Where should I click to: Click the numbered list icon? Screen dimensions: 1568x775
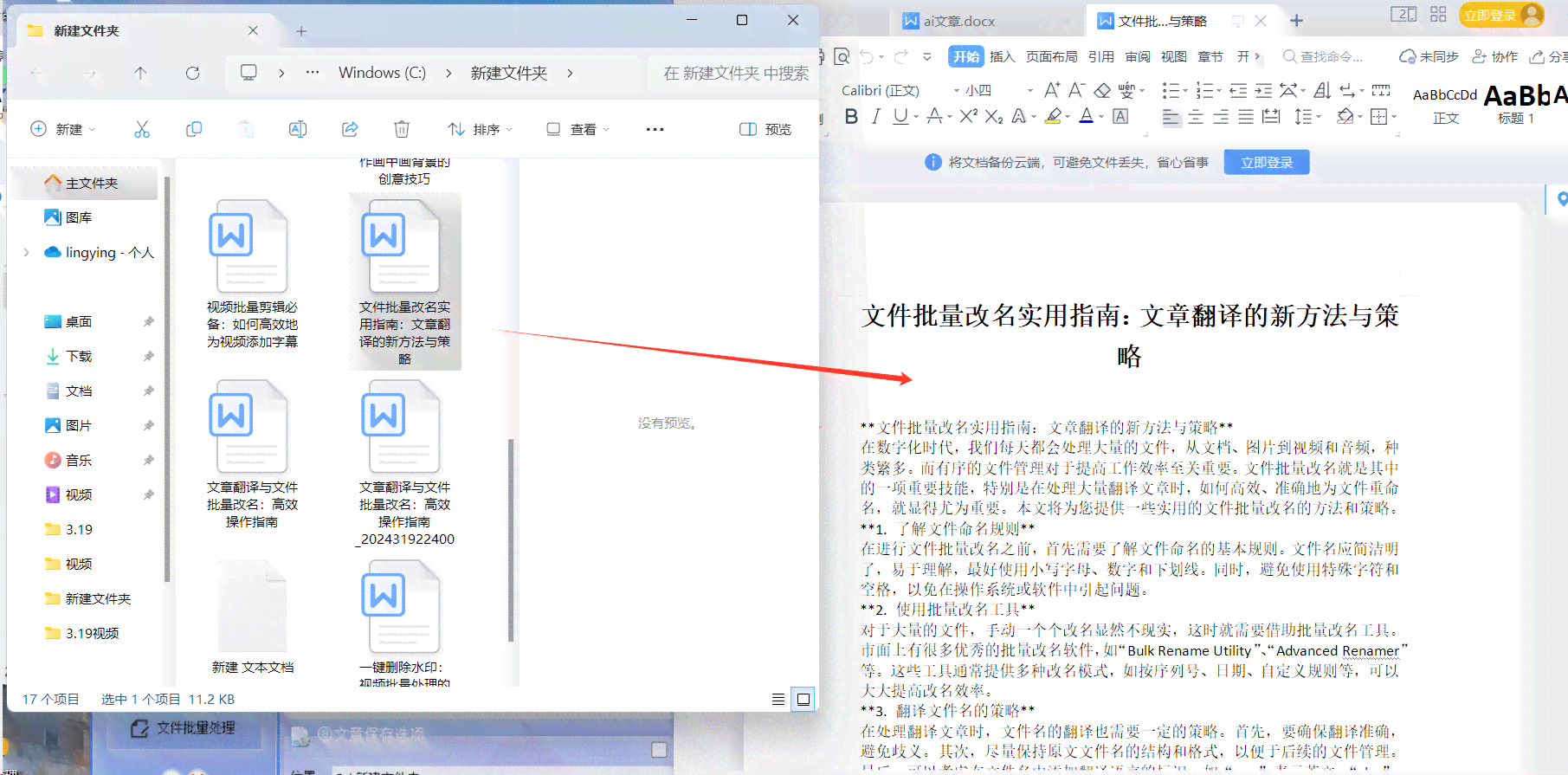(1204, 90)
